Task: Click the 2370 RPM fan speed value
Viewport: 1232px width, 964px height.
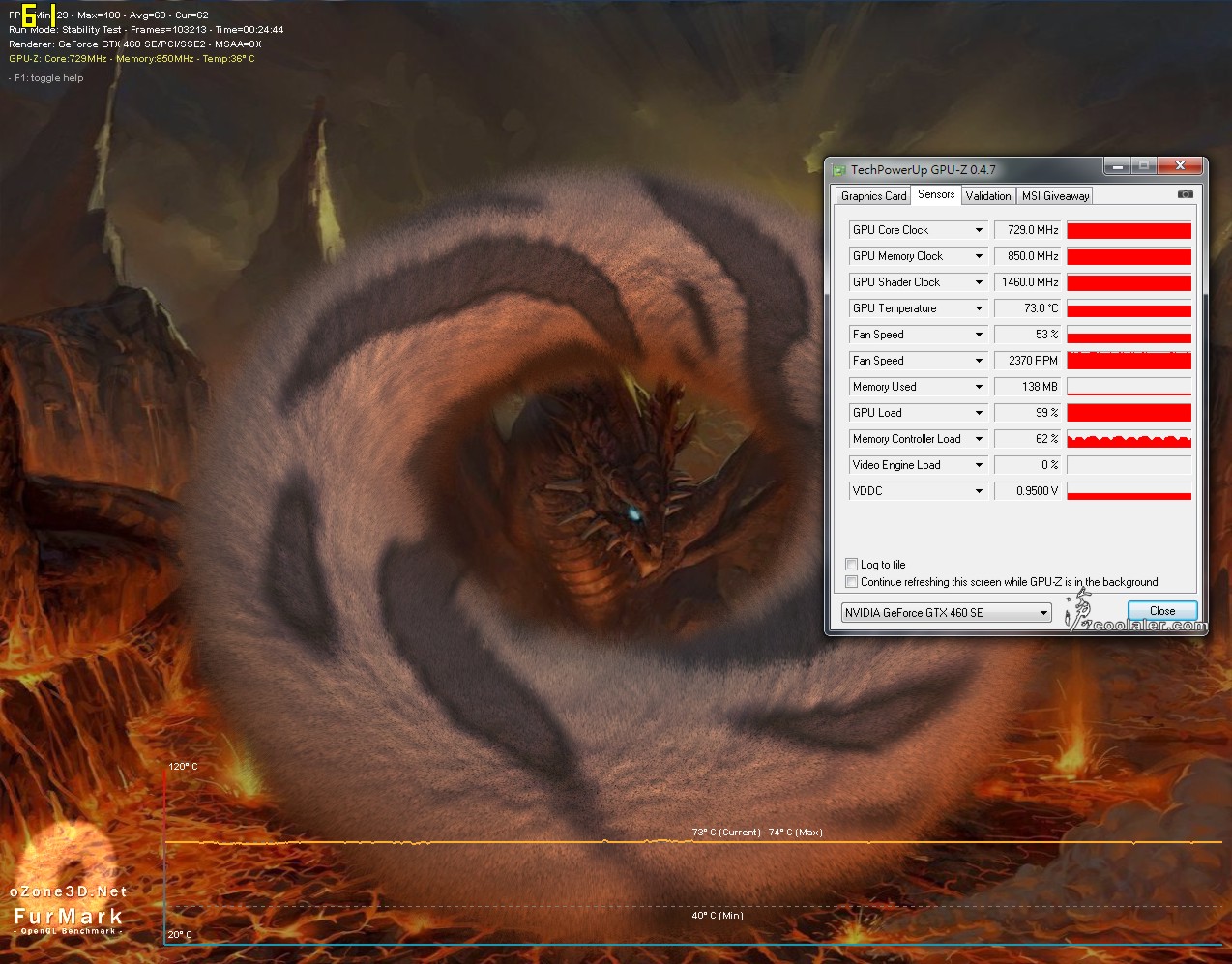Action: coord(1028,361)
